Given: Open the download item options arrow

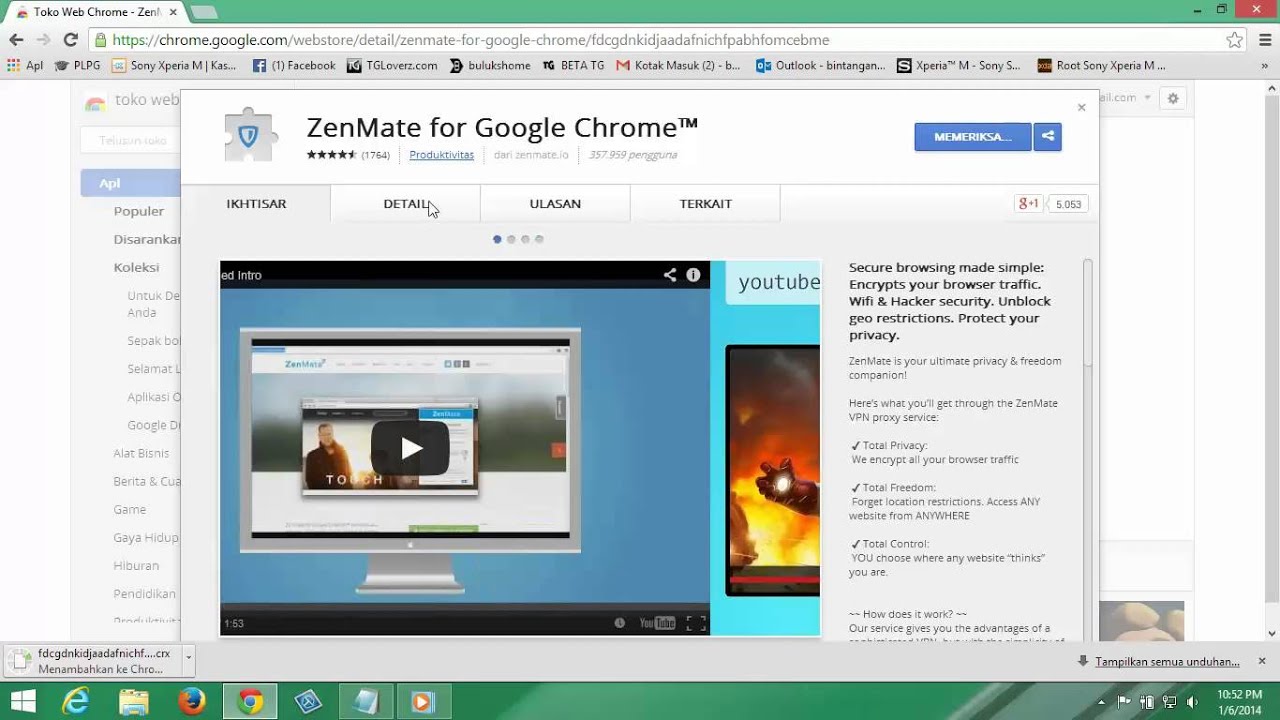Looking at the screenshot, I should pos(188,661).
